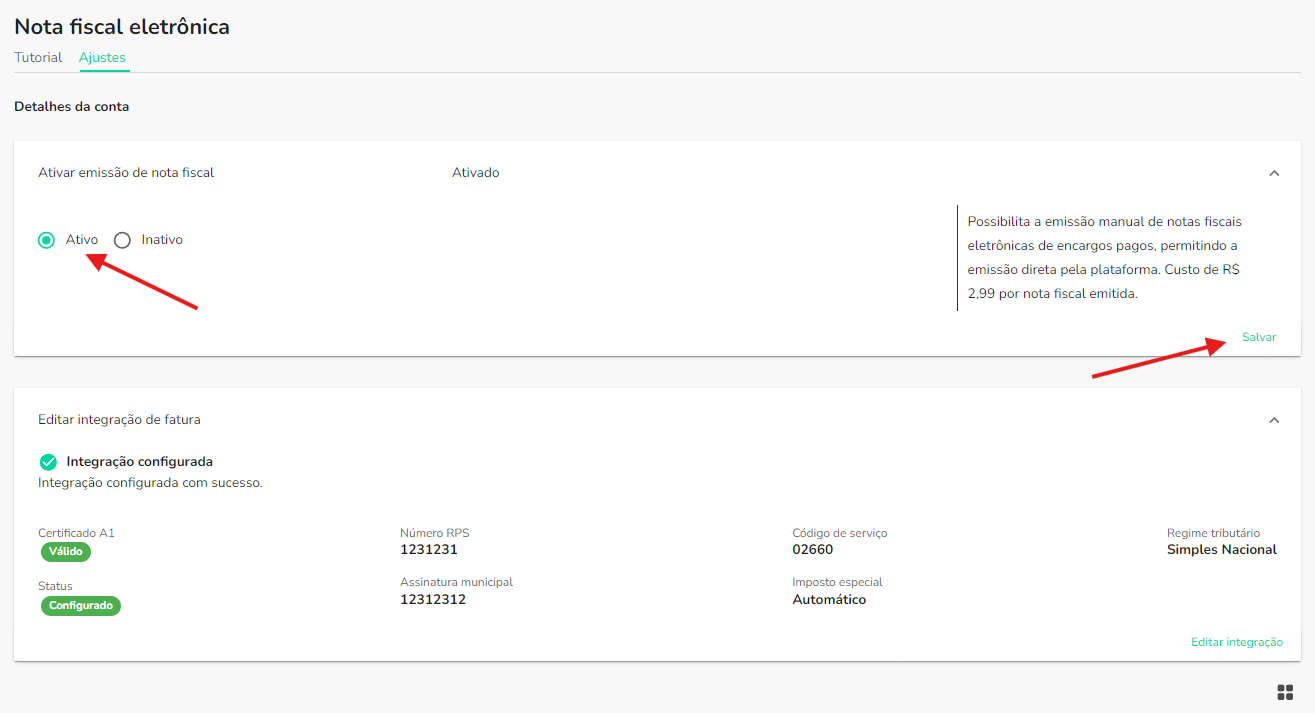Click the Número RPS value 1231231
This screenshot has height=713, width=1315.
[x=428, y=549]
